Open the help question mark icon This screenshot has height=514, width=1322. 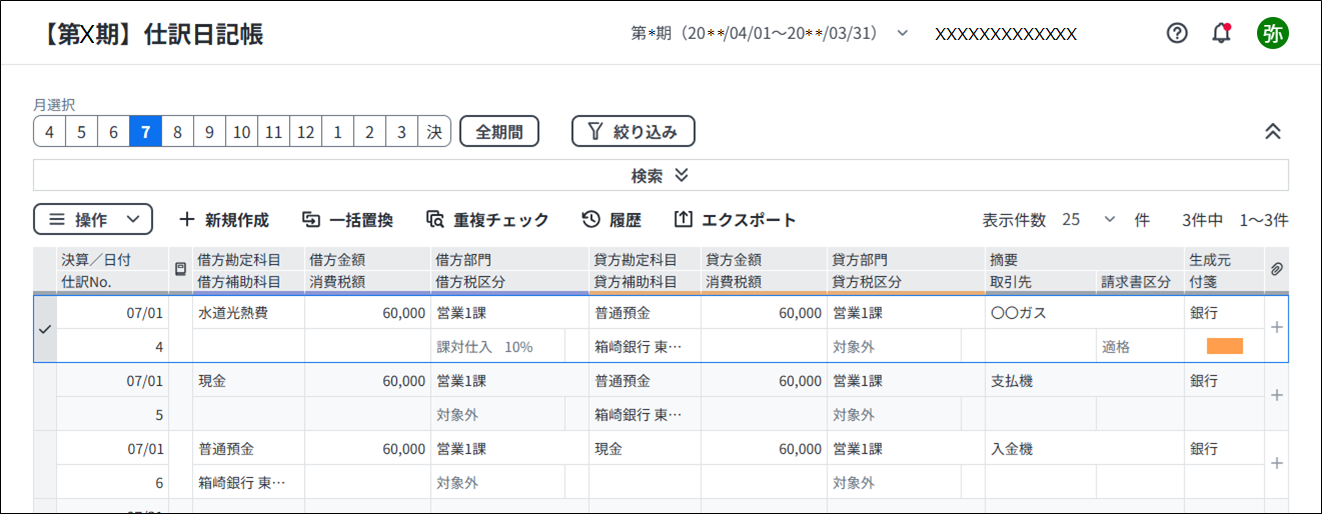coord(1177,33)
